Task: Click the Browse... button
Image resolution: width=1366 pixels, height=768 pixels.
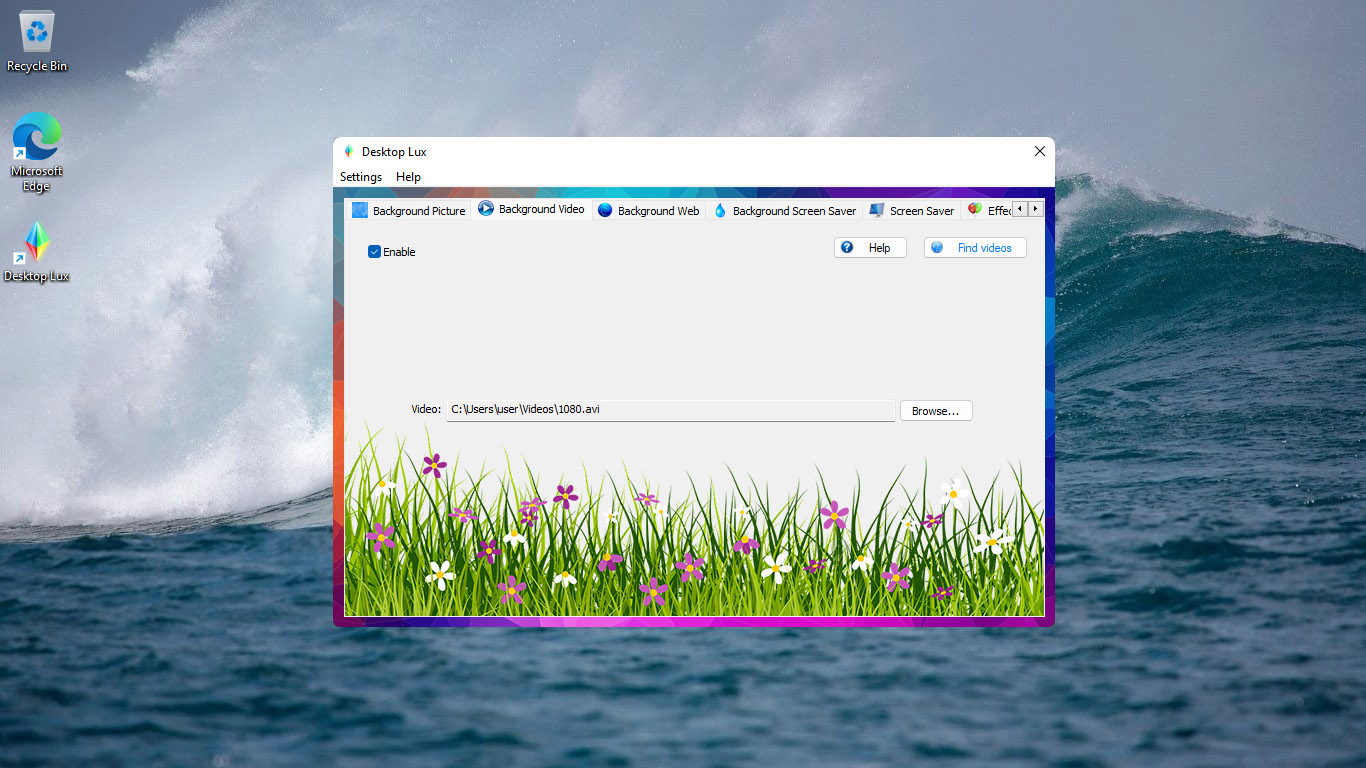Action: [936, 410]
